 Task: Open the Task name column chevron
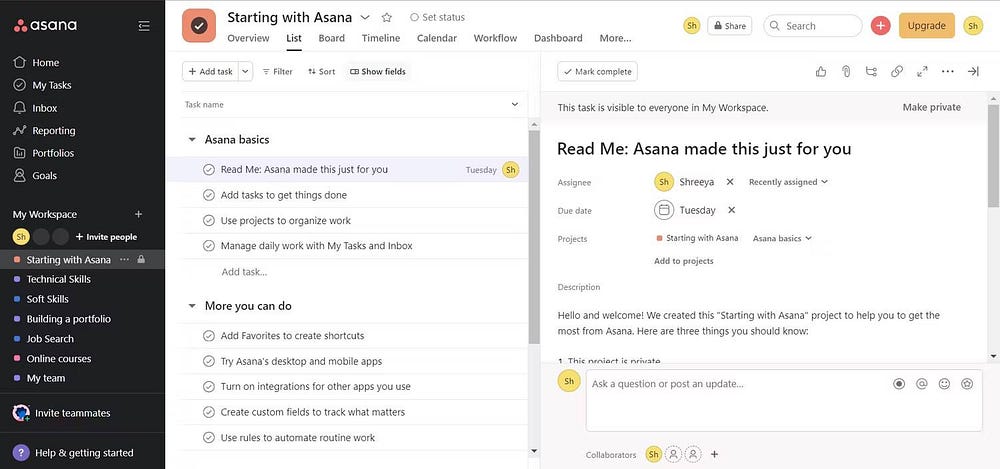(515, 105)
